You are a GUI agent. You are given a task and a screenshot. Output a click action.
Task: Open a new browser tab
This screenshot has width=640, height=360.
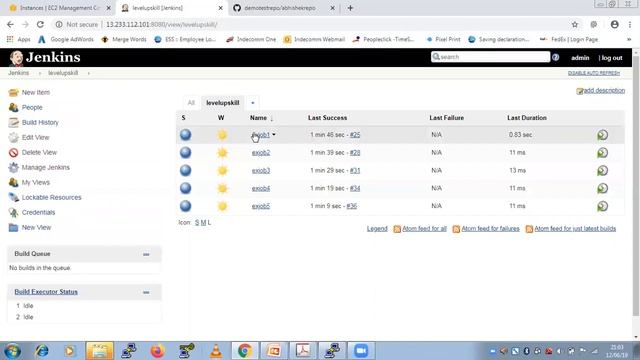[x=350, y=8]
